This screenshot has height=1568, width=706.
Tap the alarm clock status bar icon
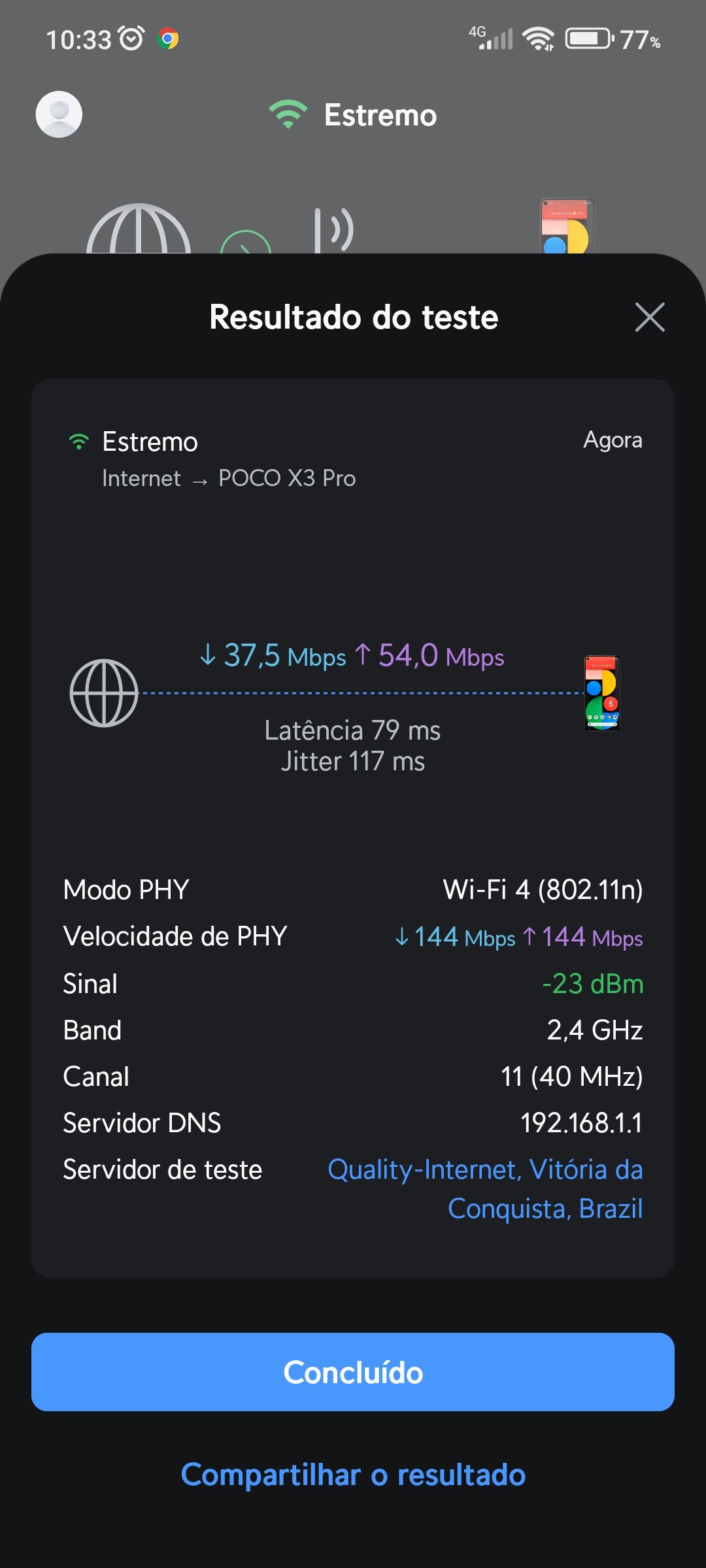point(131,39)
